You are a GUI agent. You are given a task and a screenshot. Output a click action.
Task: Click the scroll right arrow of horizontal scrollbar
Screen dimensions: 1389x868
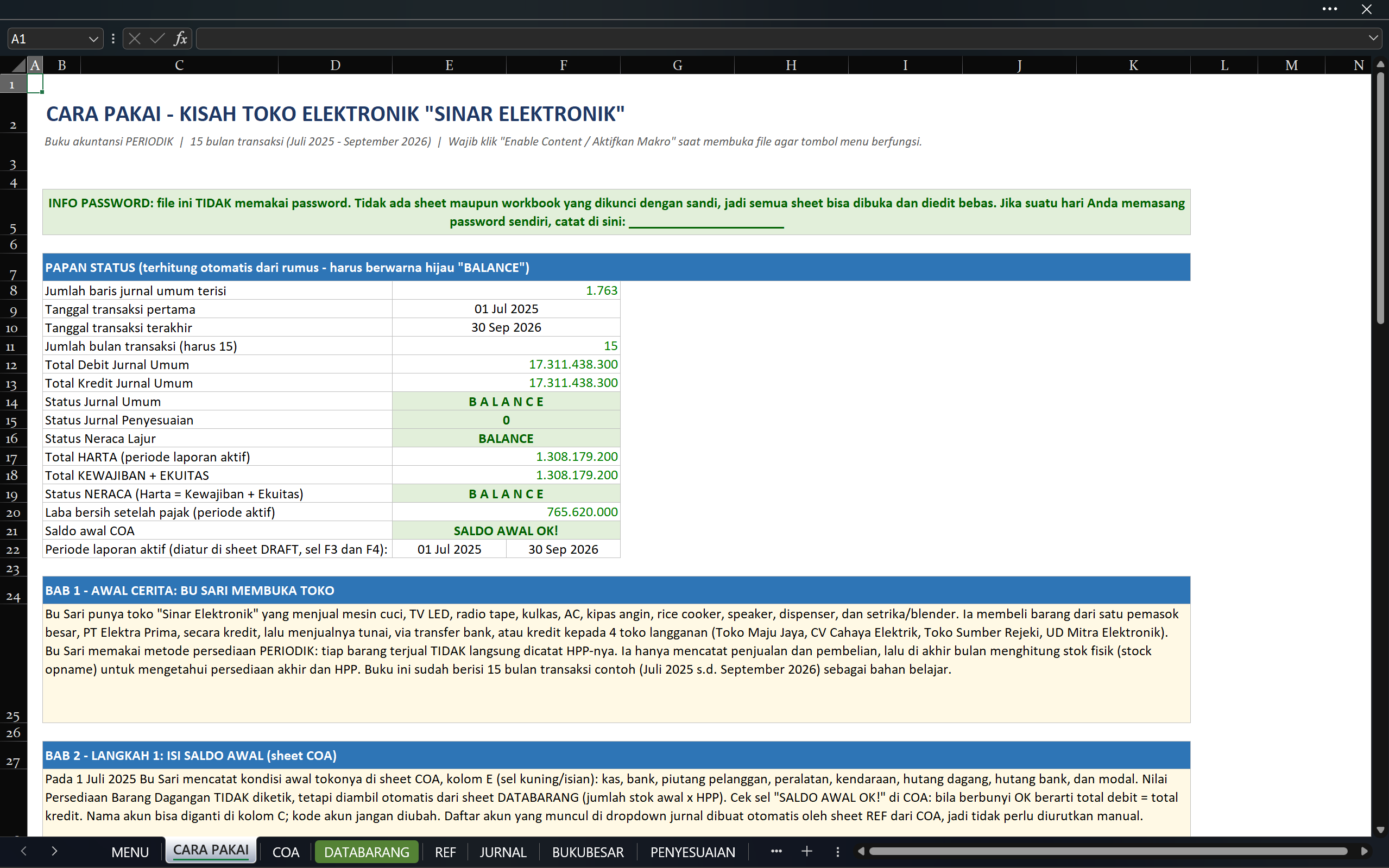[x=1363, y=851]
